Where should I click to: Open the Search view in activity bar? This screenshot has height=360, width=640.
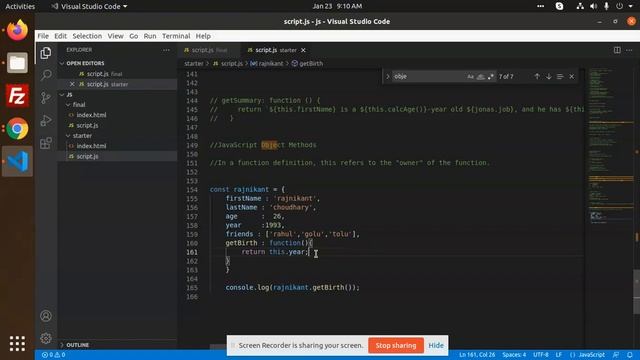pyautogui.click(x=46, y=75)
